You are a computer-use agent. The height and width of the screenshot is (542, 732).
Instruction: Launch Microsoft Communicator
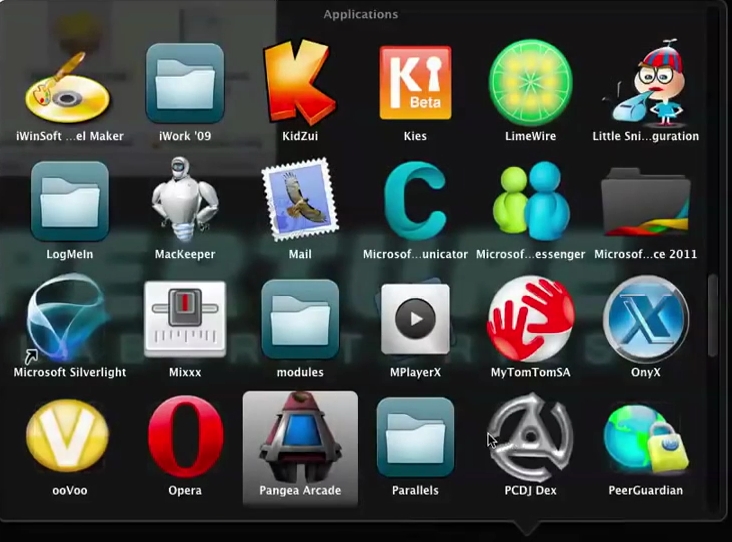415,201
